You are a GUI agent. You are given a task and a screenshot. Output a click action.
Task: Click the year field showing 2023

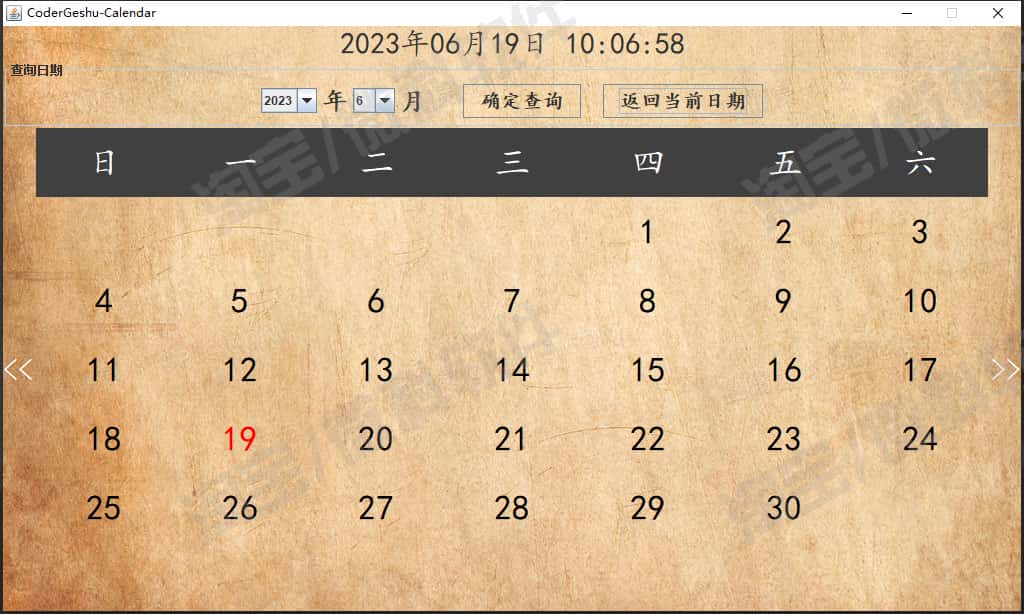pyautogui.click(x=280, y=101)
